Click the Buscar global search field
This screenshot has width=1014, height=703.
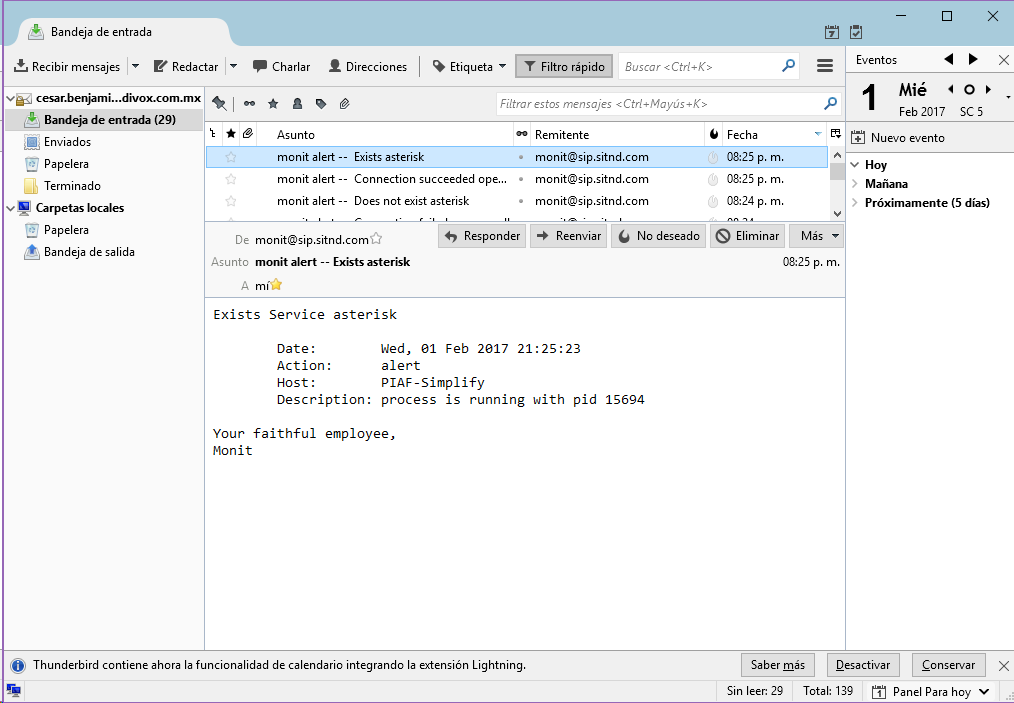pos(709,67)
